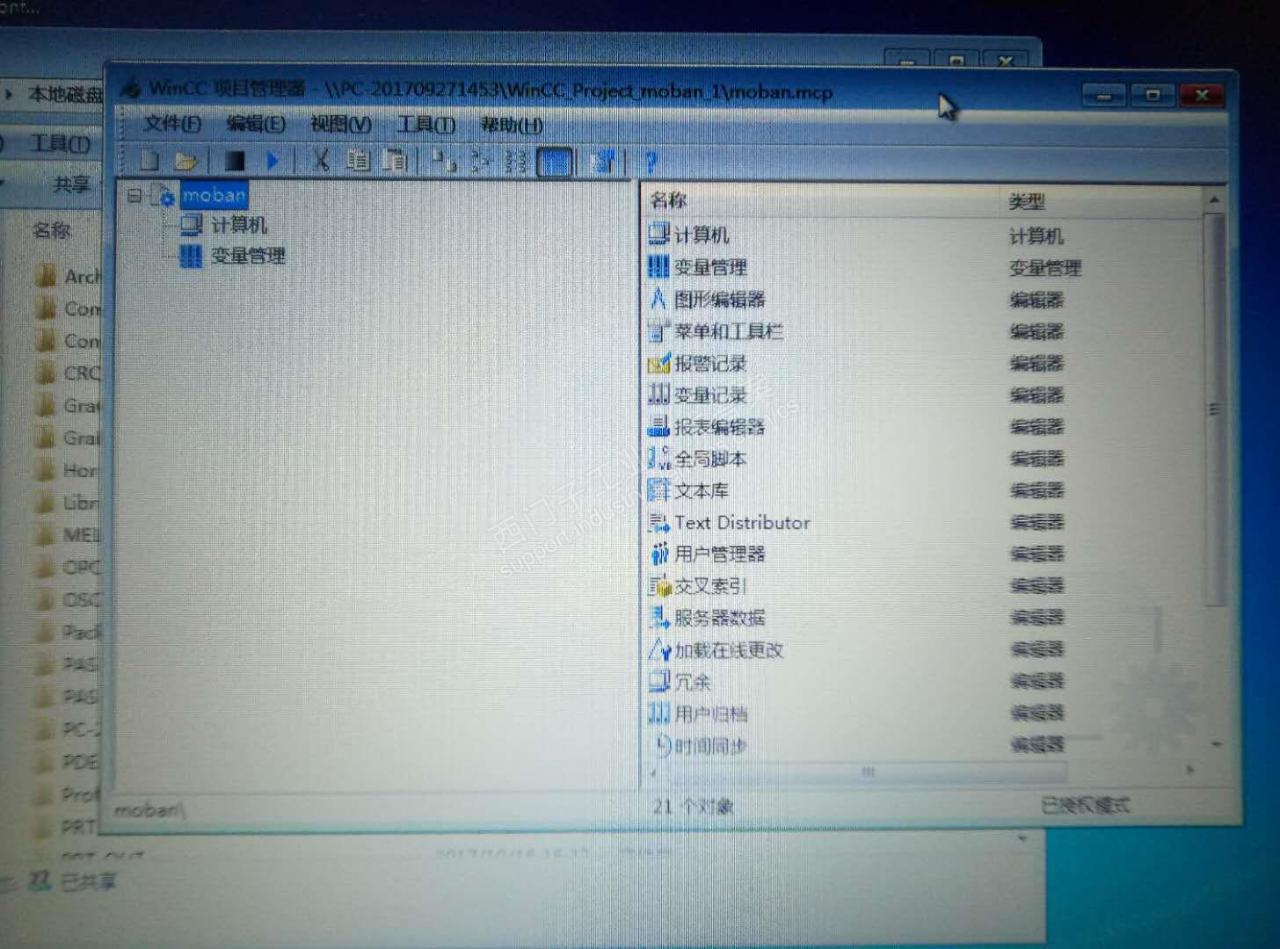Select 计算机 in the left tree
1280x949 pixels.
239,225
